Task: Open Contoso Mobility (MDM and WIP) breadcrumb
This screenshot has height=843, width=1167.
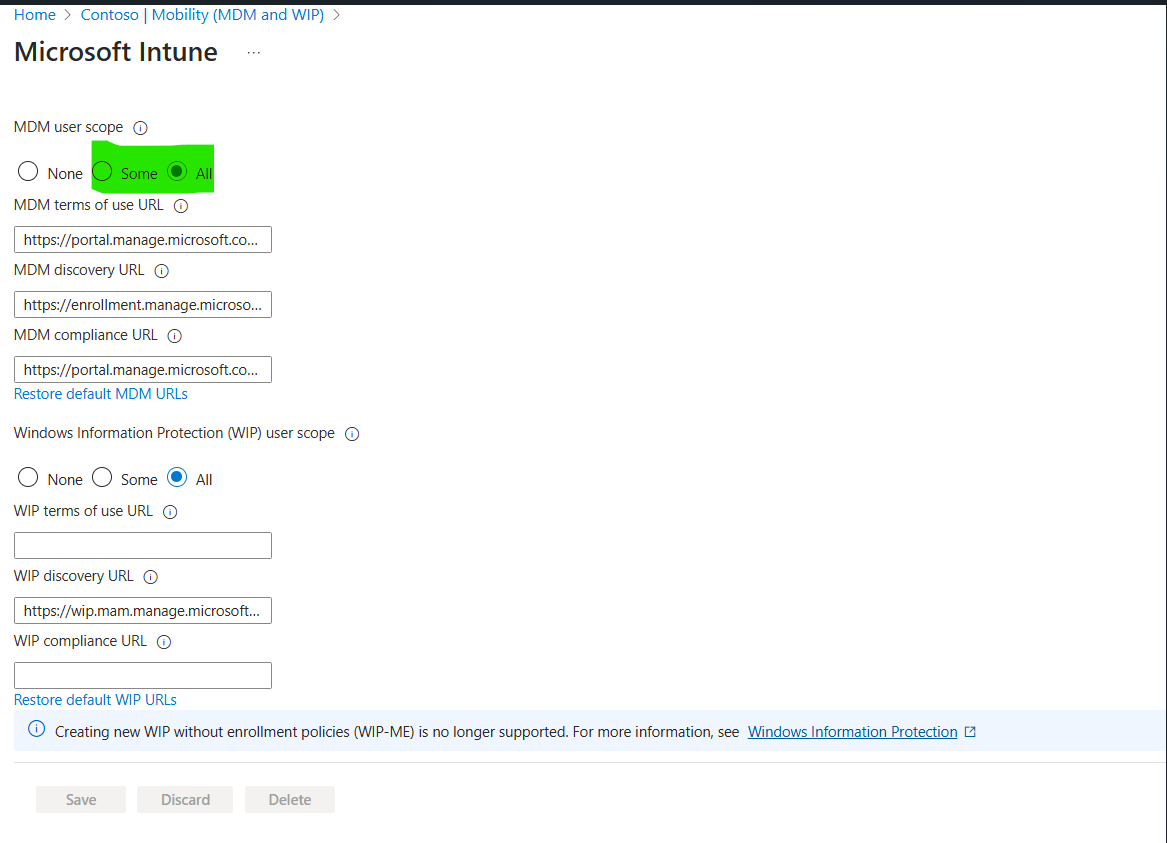Action: pos(202,15)
